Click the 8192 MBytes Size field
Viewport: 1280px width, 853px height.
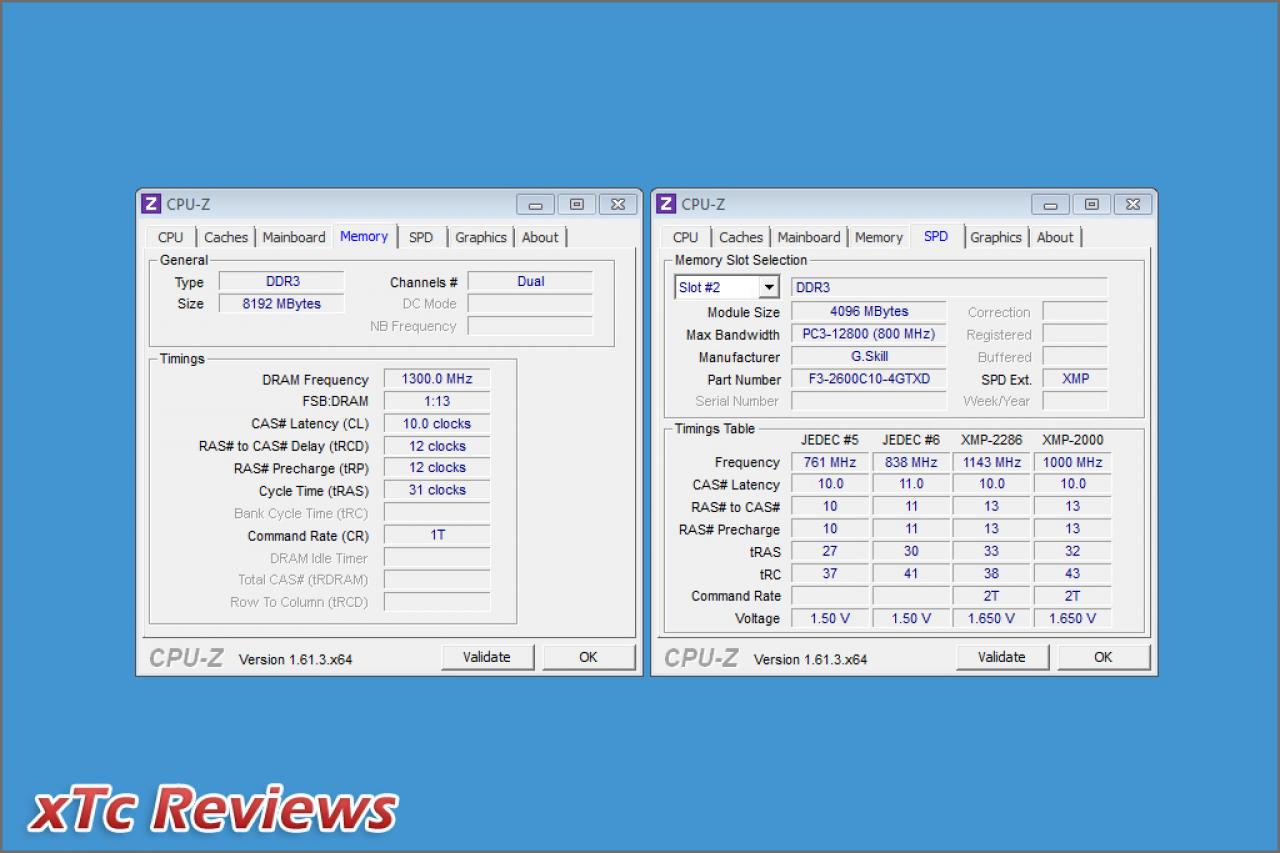click(x=282, y=304)
